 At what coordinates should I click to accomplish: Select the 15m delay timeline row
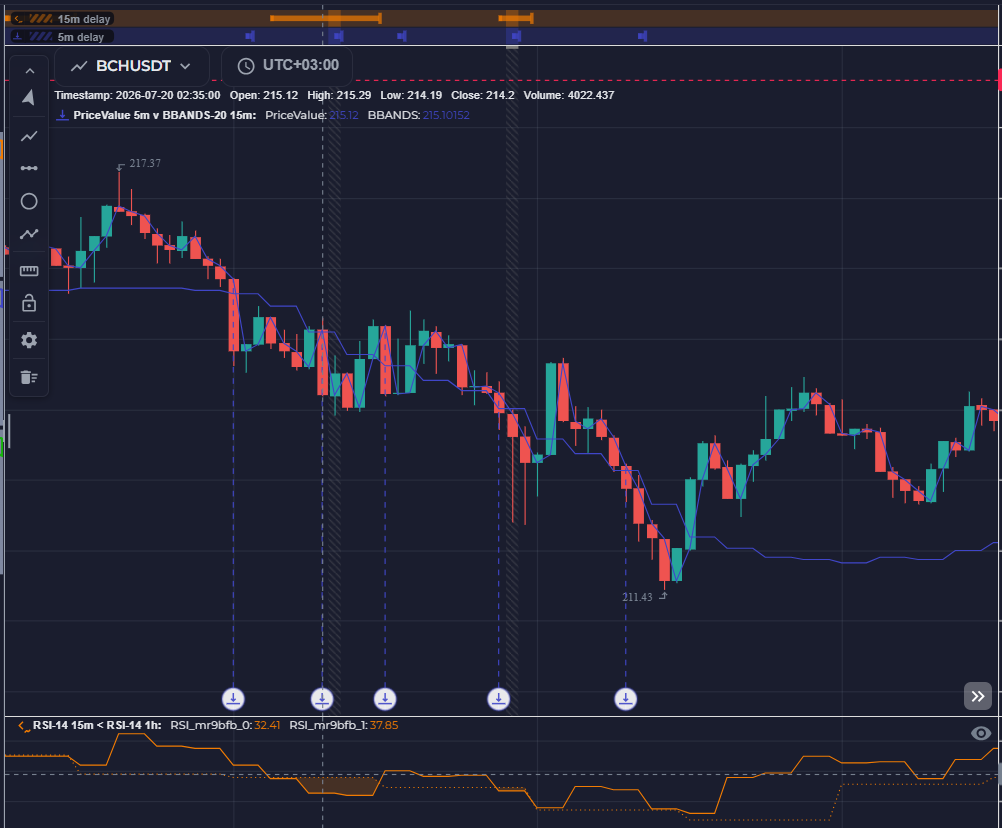click(501, 19)
